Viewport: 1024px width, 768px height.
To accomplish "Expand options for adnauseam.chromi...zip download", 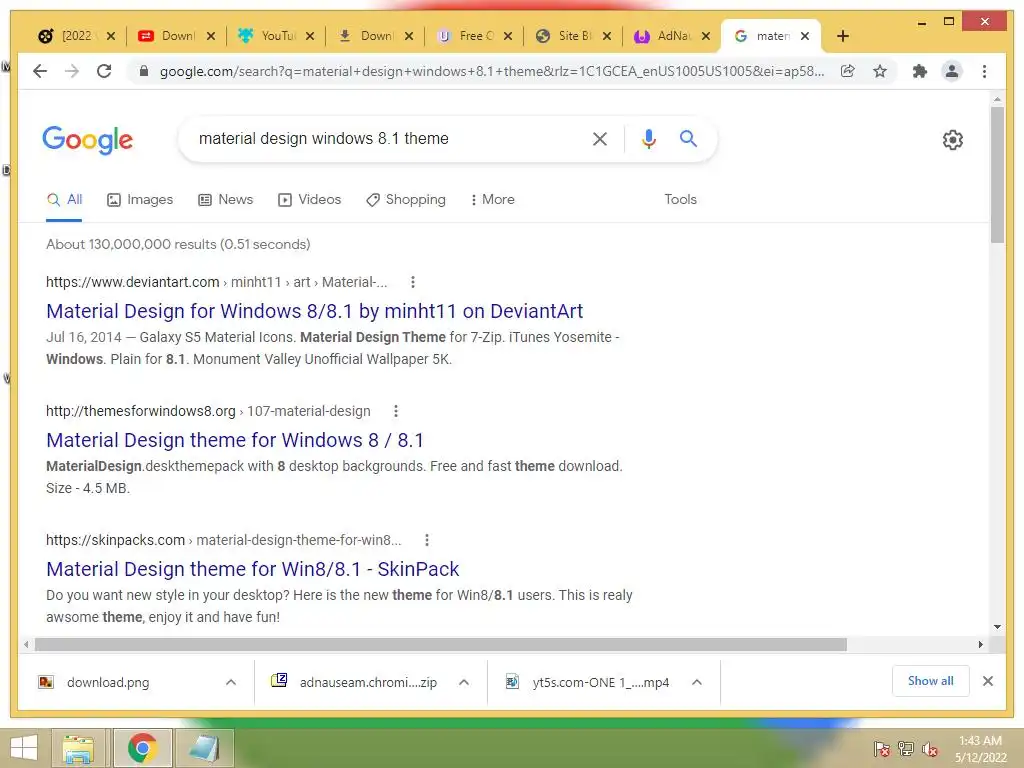I will pyautogui.click(x=464, y=682).
